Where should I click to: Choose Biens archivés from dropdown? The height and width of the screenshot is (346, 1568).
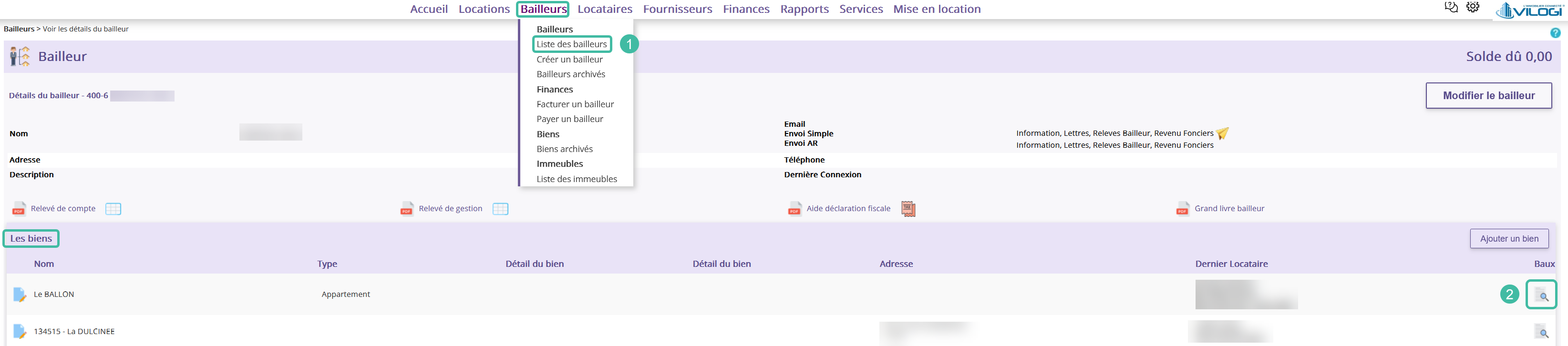pyautogui.click(x=564, y=149)
